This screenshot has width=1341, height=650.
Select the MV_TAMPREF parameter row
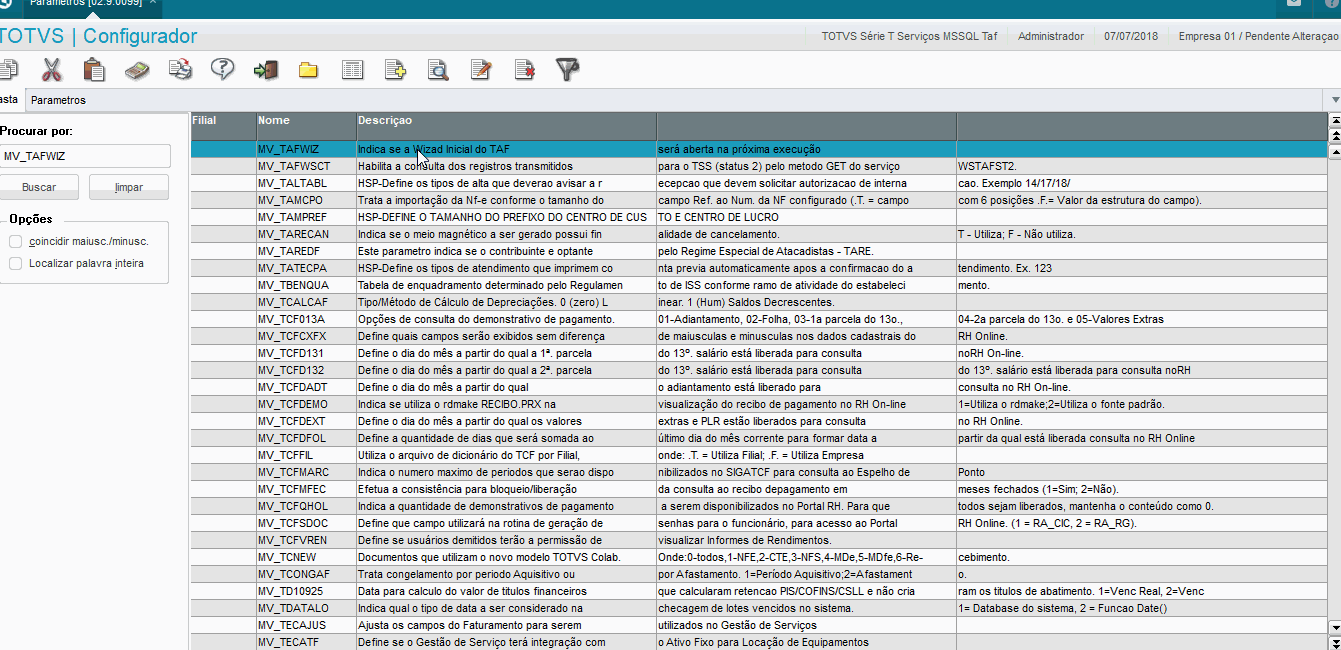point(758,217)
